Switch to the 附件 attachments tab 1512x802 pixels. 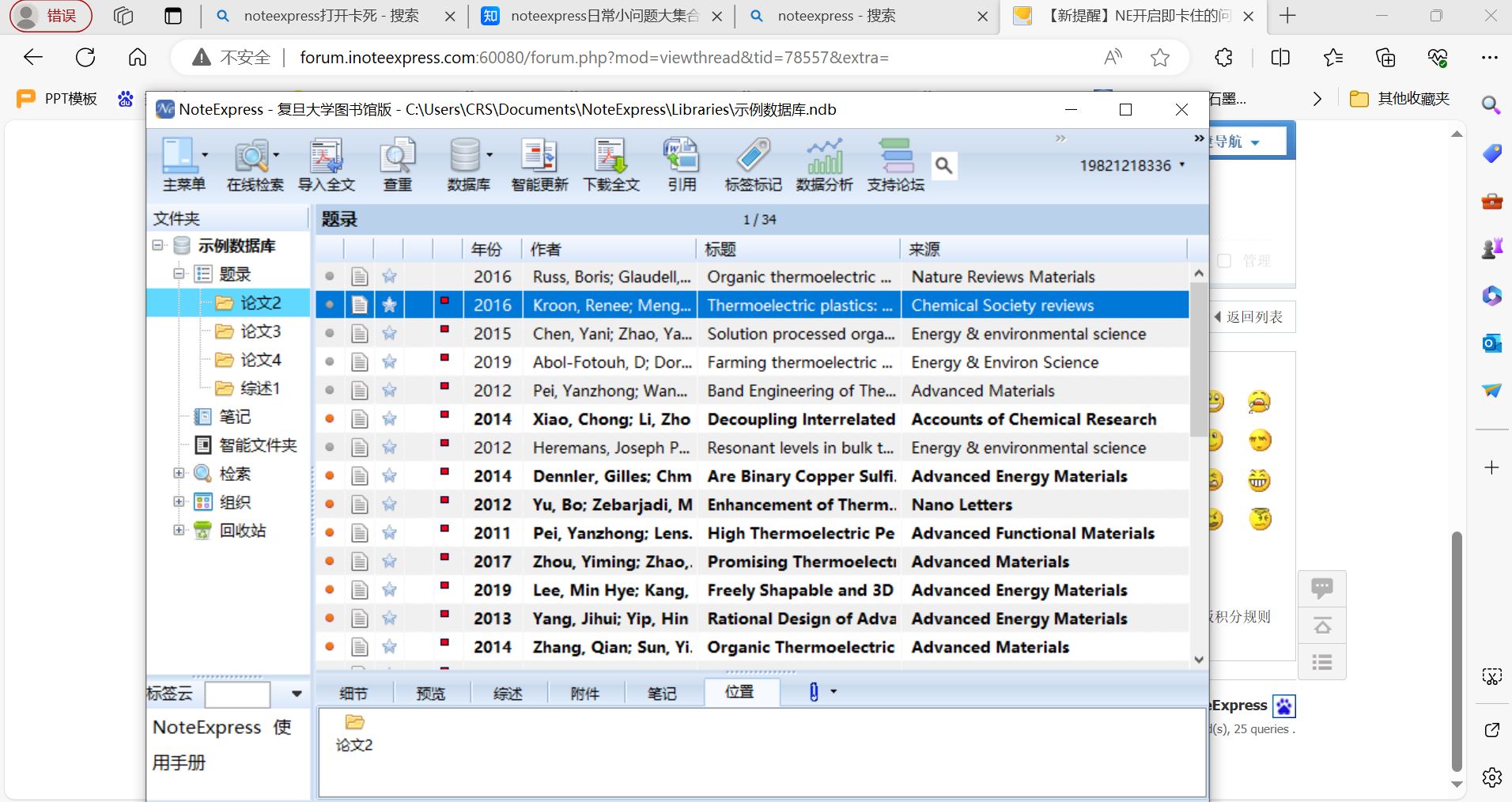[x=585, y=694]
